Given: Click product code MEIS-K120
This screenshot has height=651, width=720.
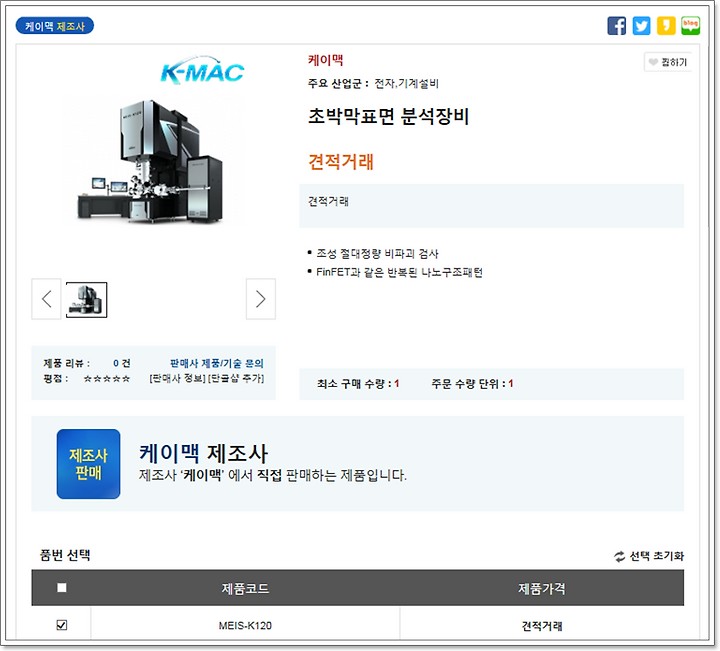Looking at the screenshot, I should coord(245,626).
